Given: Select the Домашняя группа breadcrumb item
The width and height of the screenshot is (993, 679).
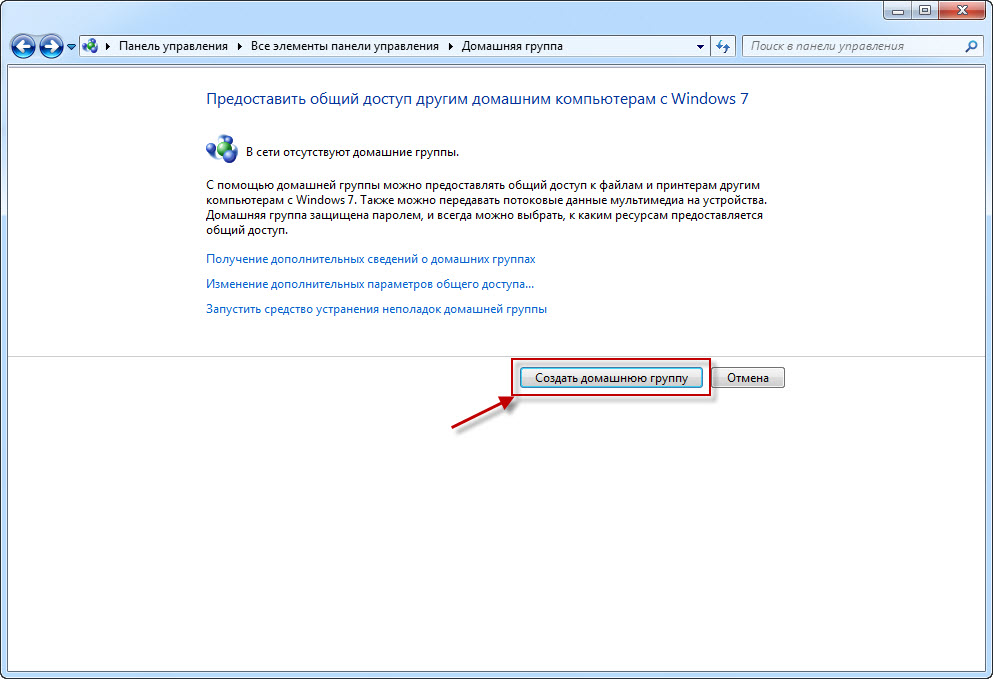Looking at the screenshot, I should point(511,46).
